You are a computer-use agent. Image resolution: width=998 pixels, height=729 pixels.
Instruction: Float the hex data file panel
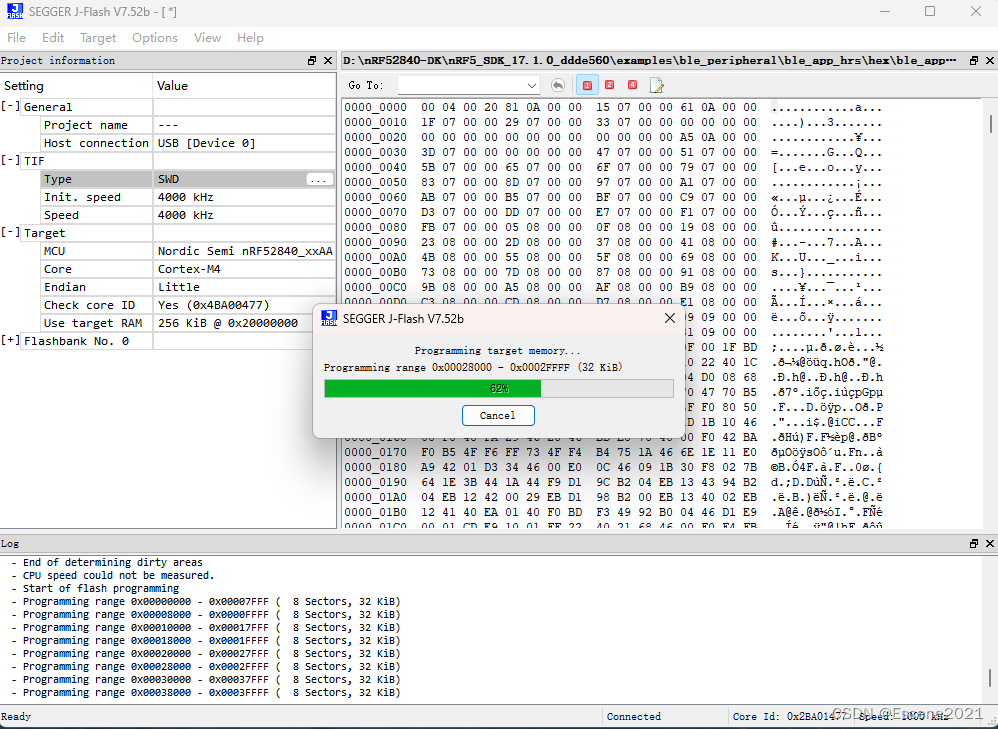[x=974, y=60]
